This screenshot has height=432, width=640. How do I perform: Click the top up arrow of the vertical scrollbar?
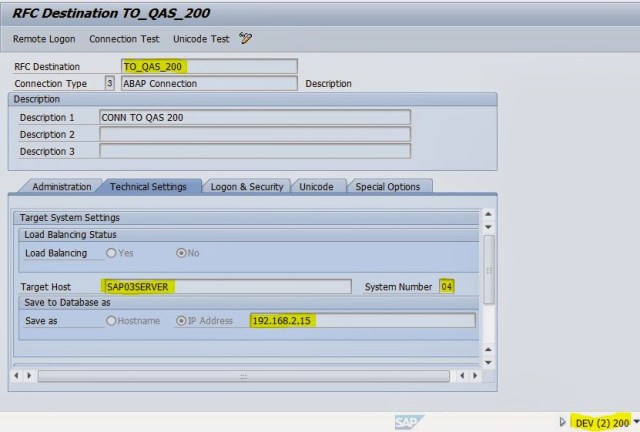[489, 214]
